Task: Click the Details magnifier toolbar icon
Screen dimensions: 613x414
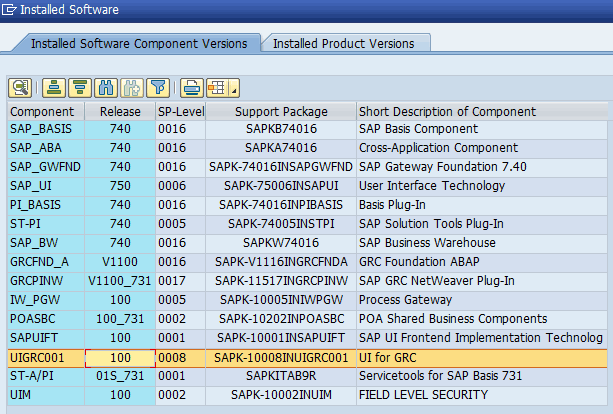Action: tap(20, 87)
